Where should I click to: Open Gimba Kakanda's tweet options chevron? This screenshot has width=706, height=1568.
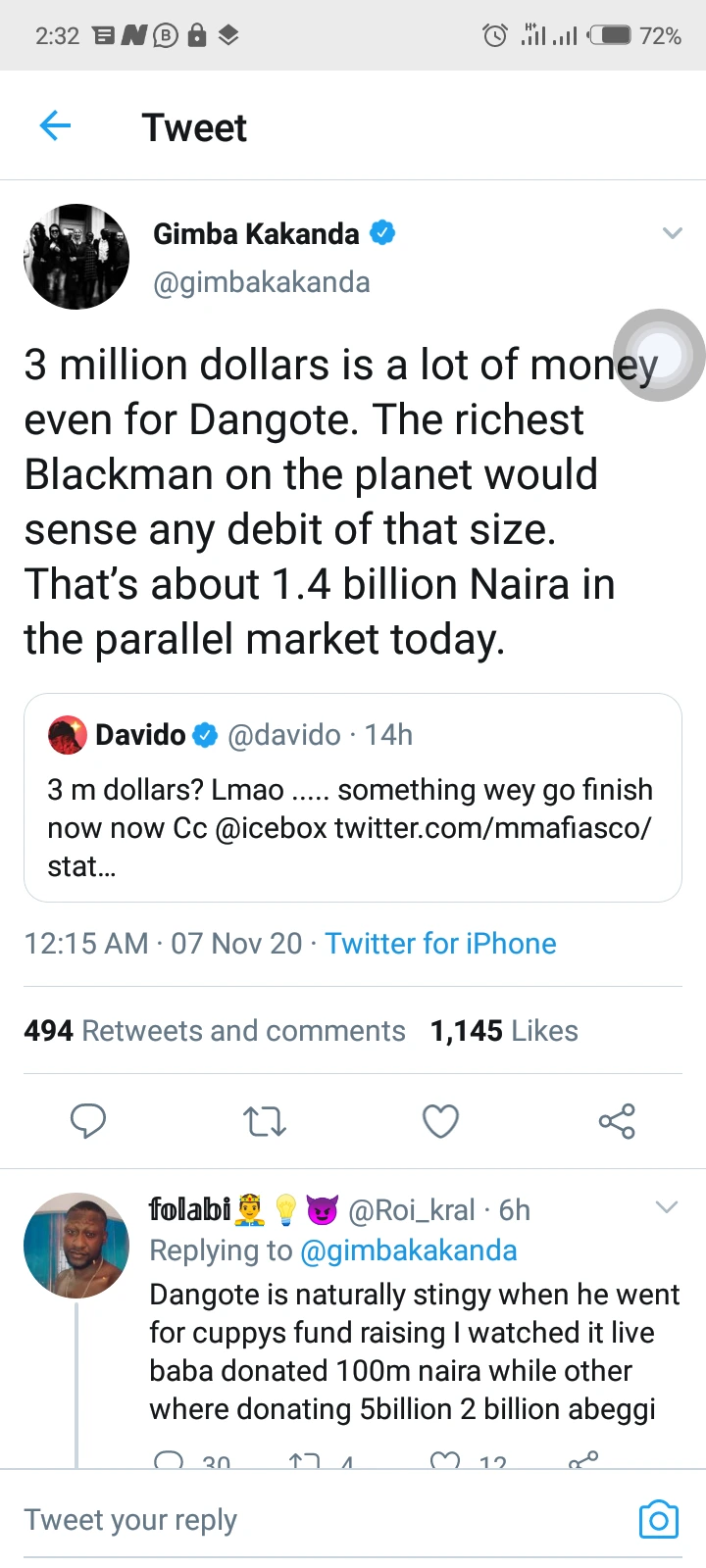click(672, 233)
